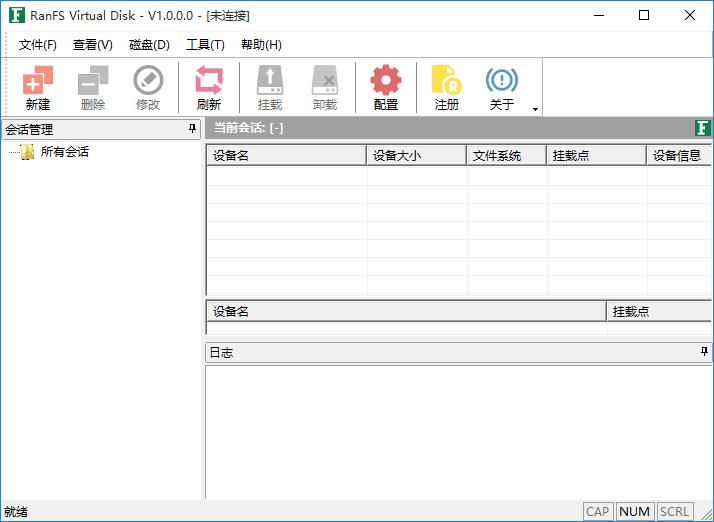The width and height of the screenshot is (714, 522).
Task: Select the 所有会话 tree node
Action: [x=64, y=152]
